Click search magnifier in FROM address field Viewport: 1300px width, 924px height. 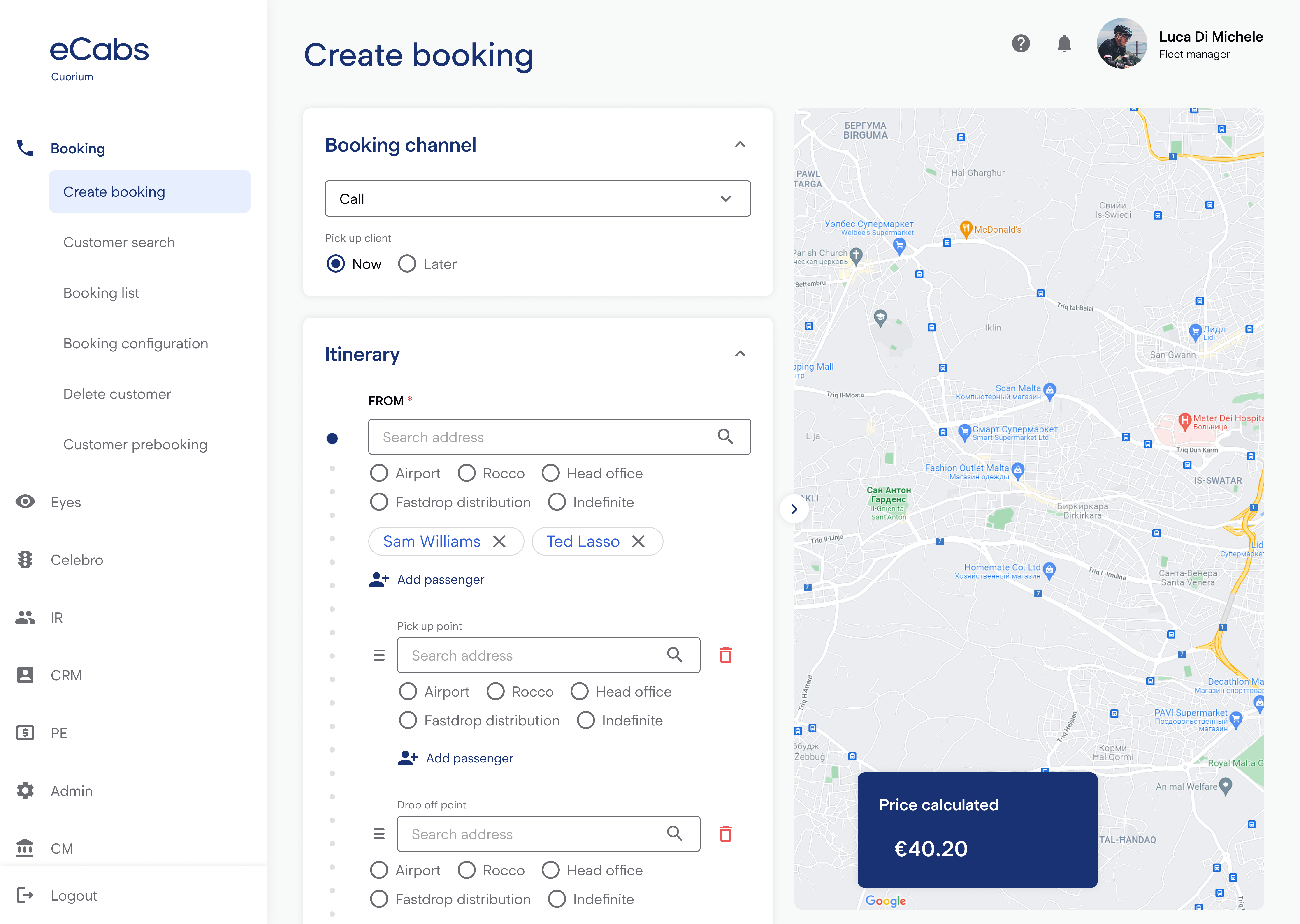(725, 437)
